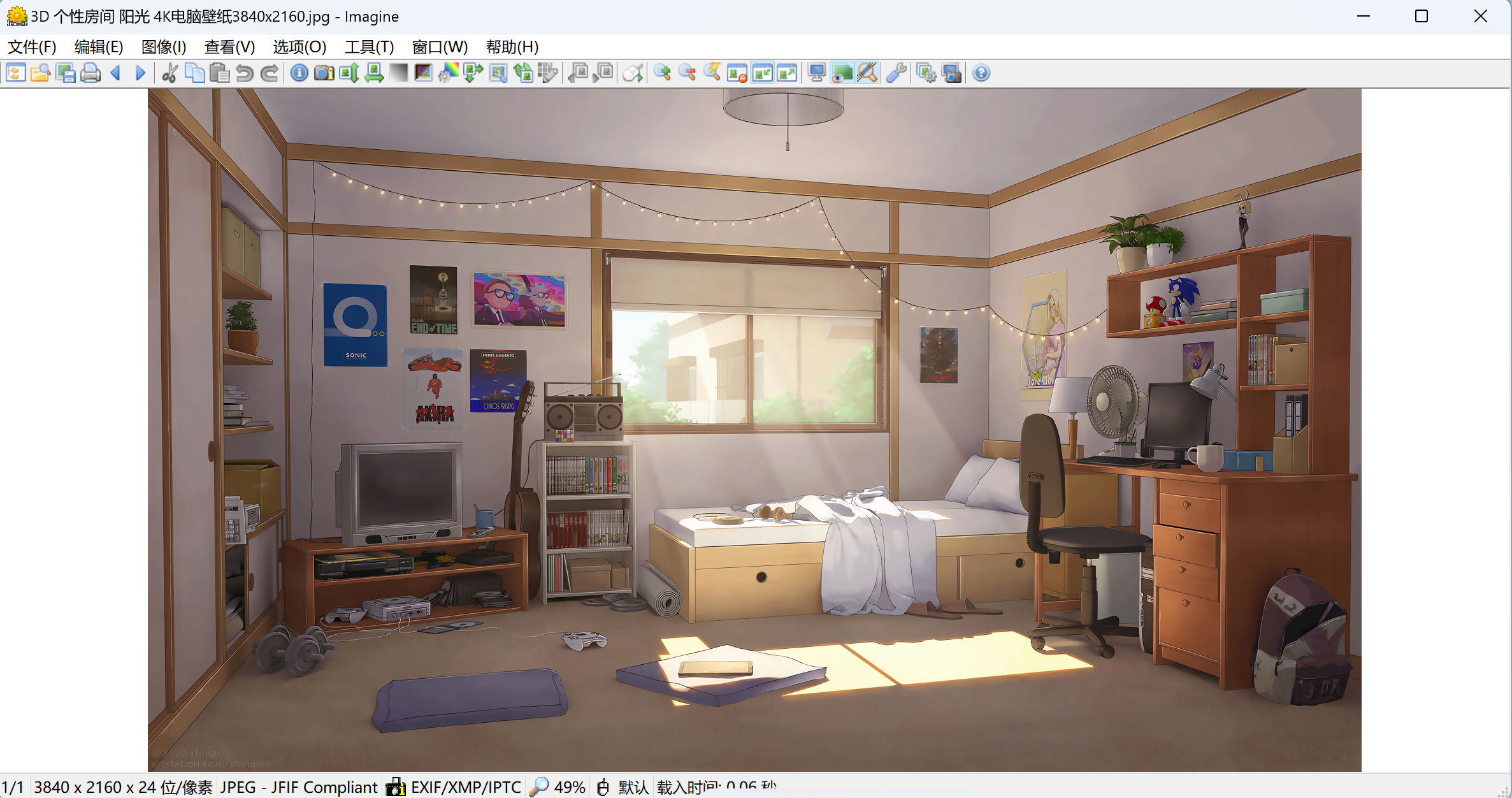Open the 图像(I) menu
This screenshot has width=1512, height=798.
(164, 47)
